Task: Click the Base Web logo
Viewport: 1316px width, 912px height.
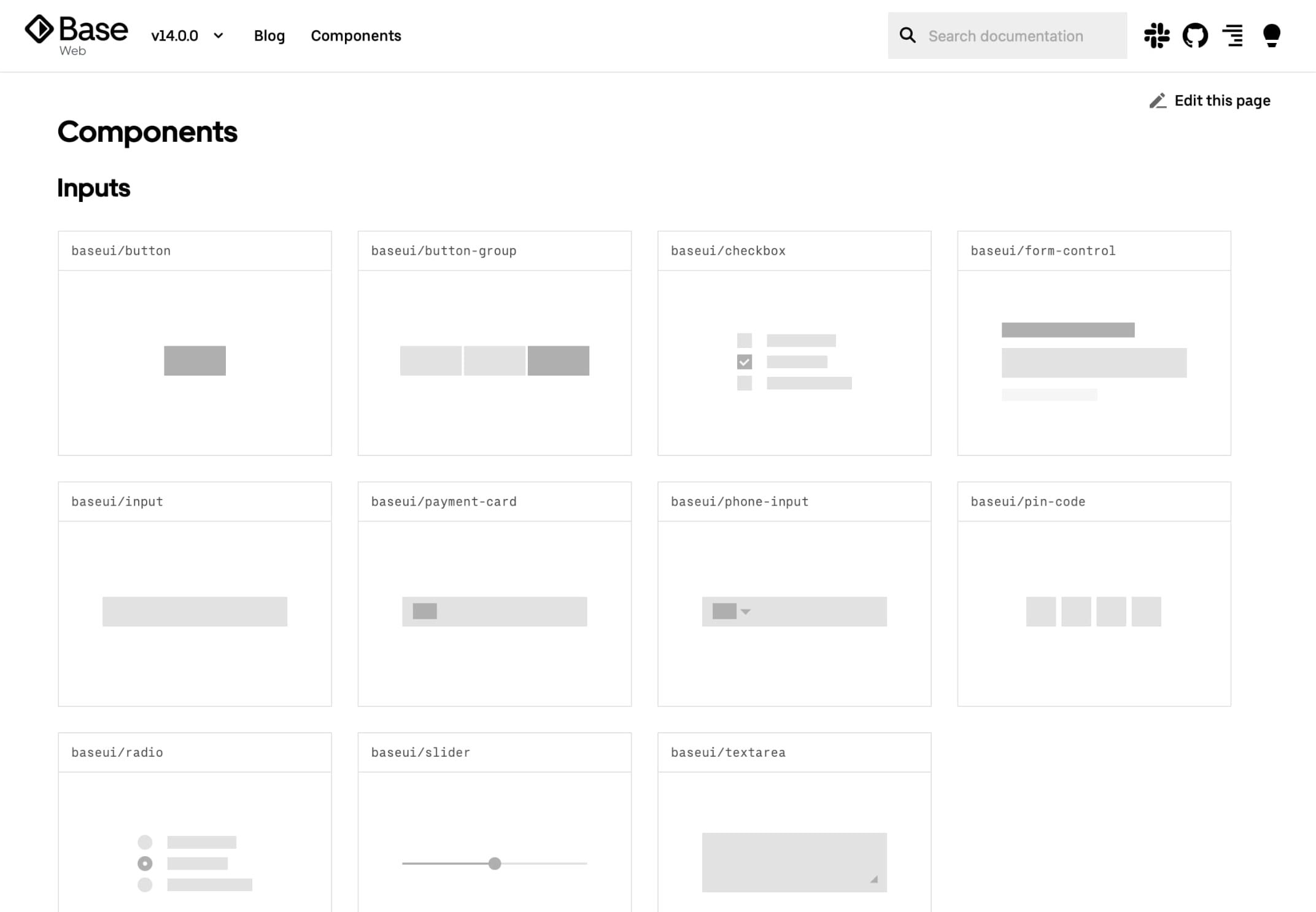Action: click(76, 36)
